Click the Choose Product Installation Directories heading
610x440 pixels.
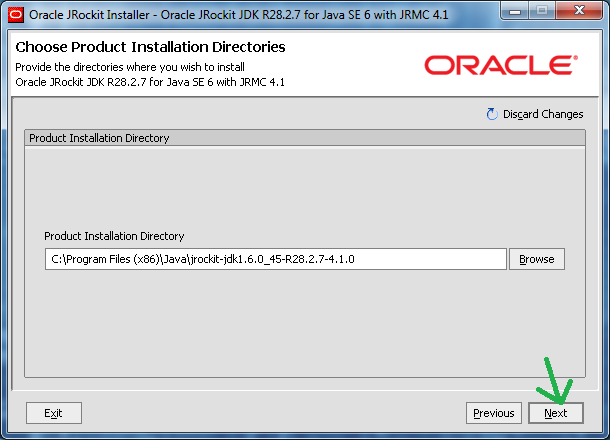[150, 47]
